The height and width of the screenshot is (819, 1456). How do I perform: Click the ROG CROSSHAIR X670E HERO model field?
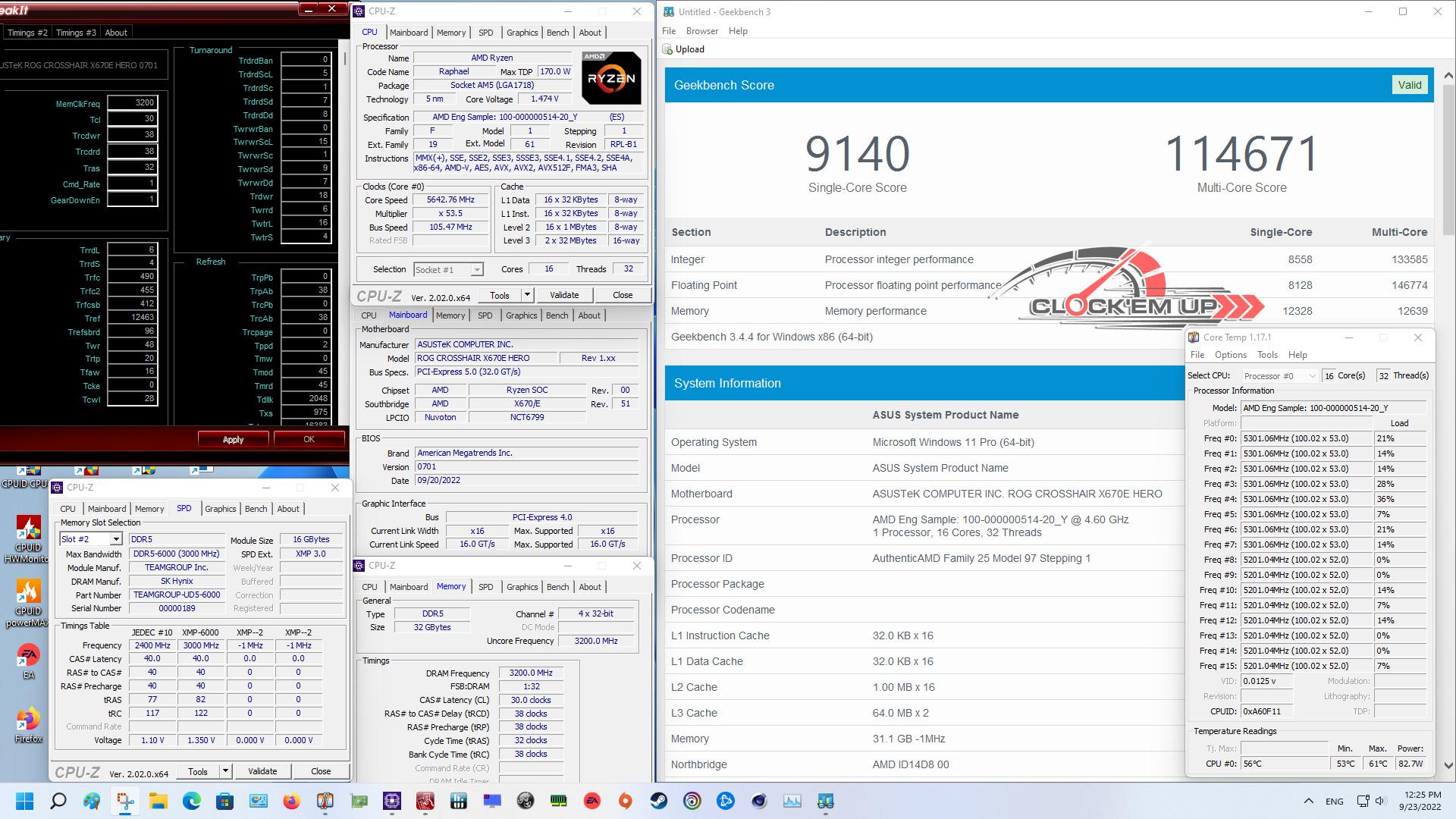485,358
